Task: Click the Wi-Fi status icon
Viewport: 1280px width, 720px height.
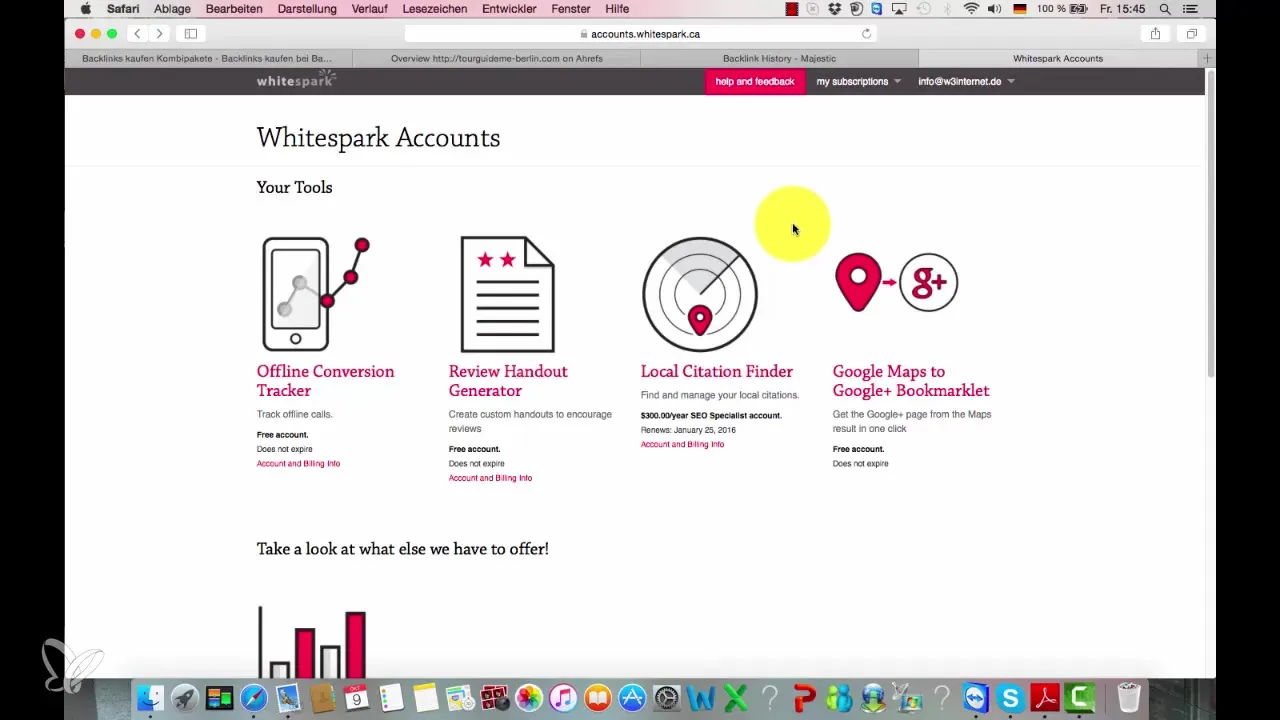Action: [x=971, y=9]
